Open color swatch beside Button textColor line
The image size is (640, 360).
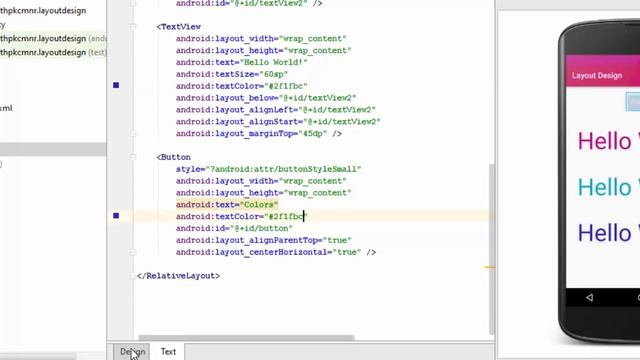coord(116,216)
